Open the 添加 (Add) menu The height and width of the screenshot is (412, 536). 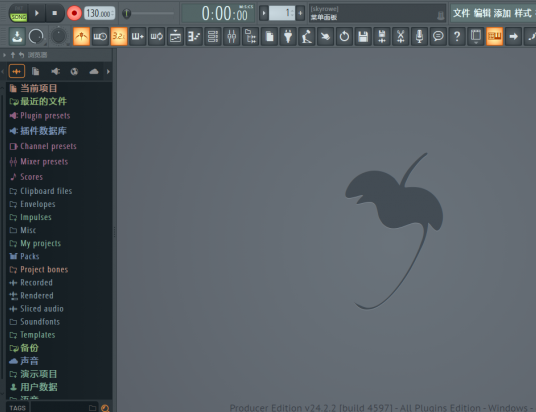pos(502,13)
